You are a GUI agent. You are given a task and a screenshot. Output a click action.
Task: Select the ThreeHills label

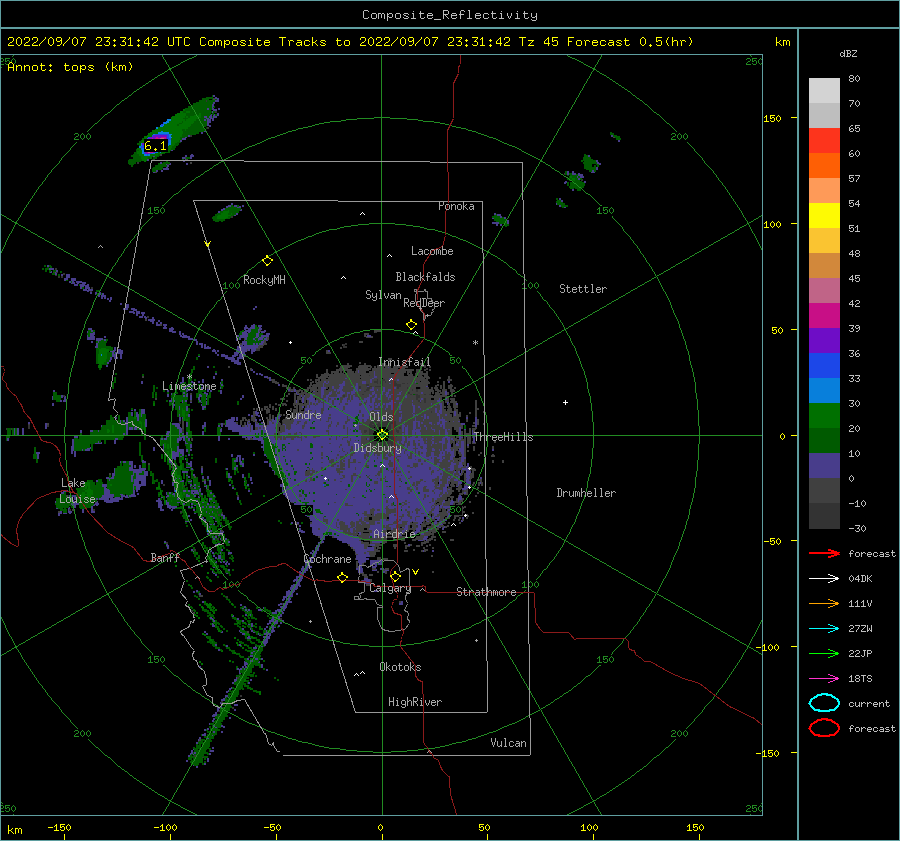click(x=503, y=437)
